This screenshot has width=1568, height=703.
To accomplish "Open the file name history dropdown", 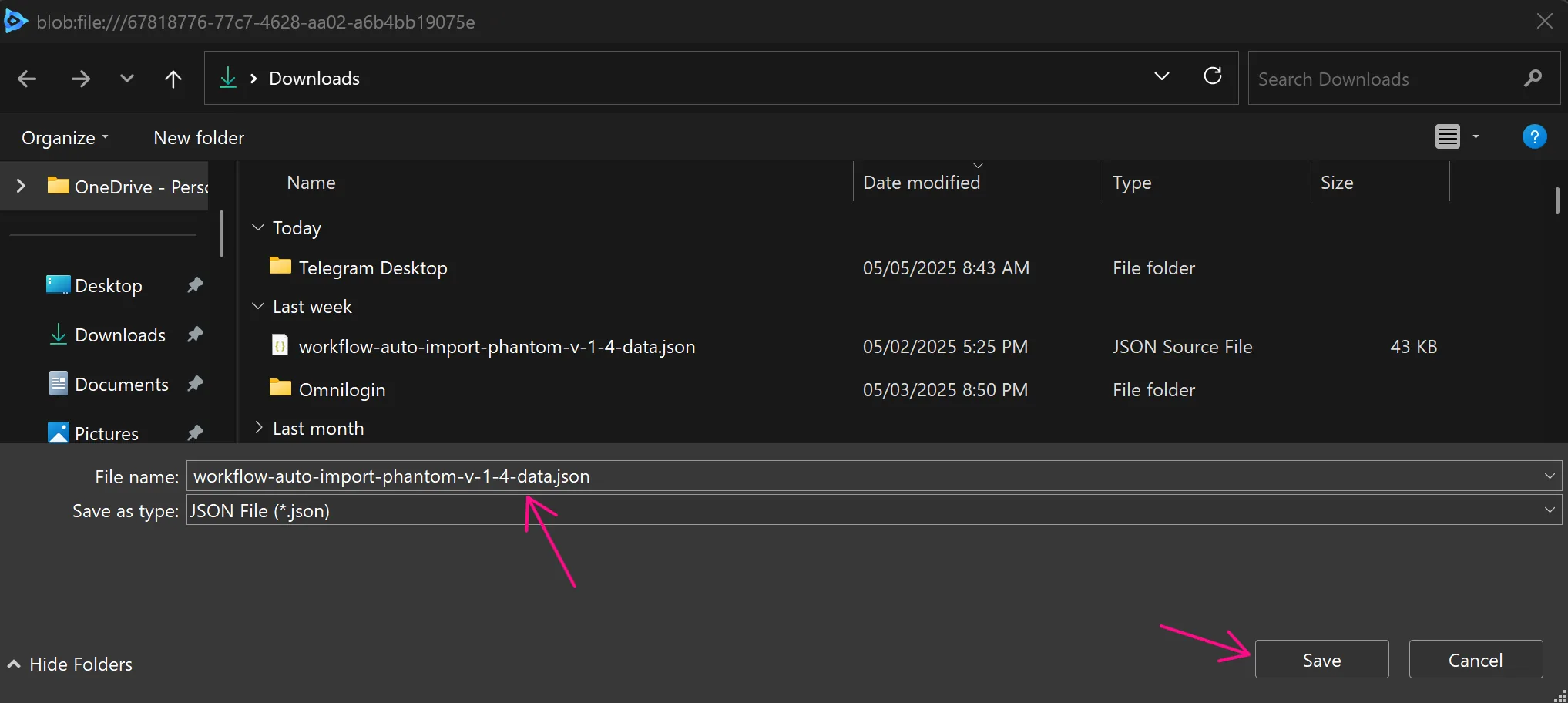I will 1550,476.
